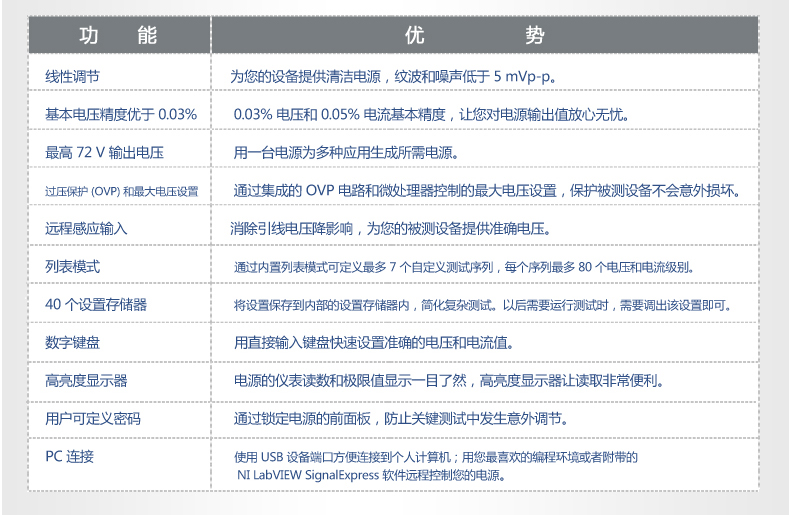Viewport: 790px width, 515px height.
Task: Select the description about 7 个自定义测试序列
Action: [x=463, y=267]
